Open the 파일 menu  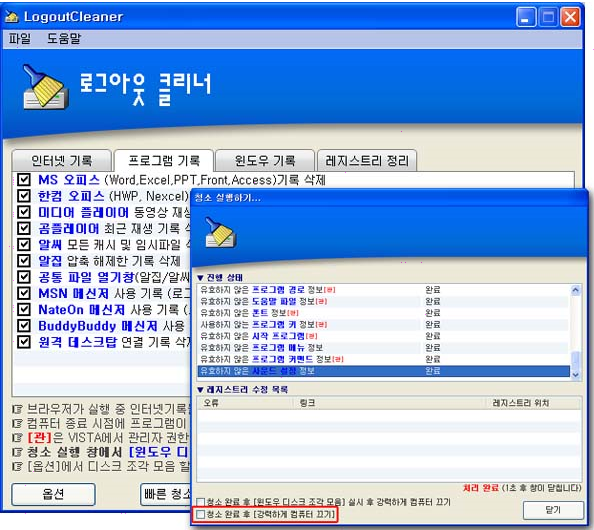[20, 38]
